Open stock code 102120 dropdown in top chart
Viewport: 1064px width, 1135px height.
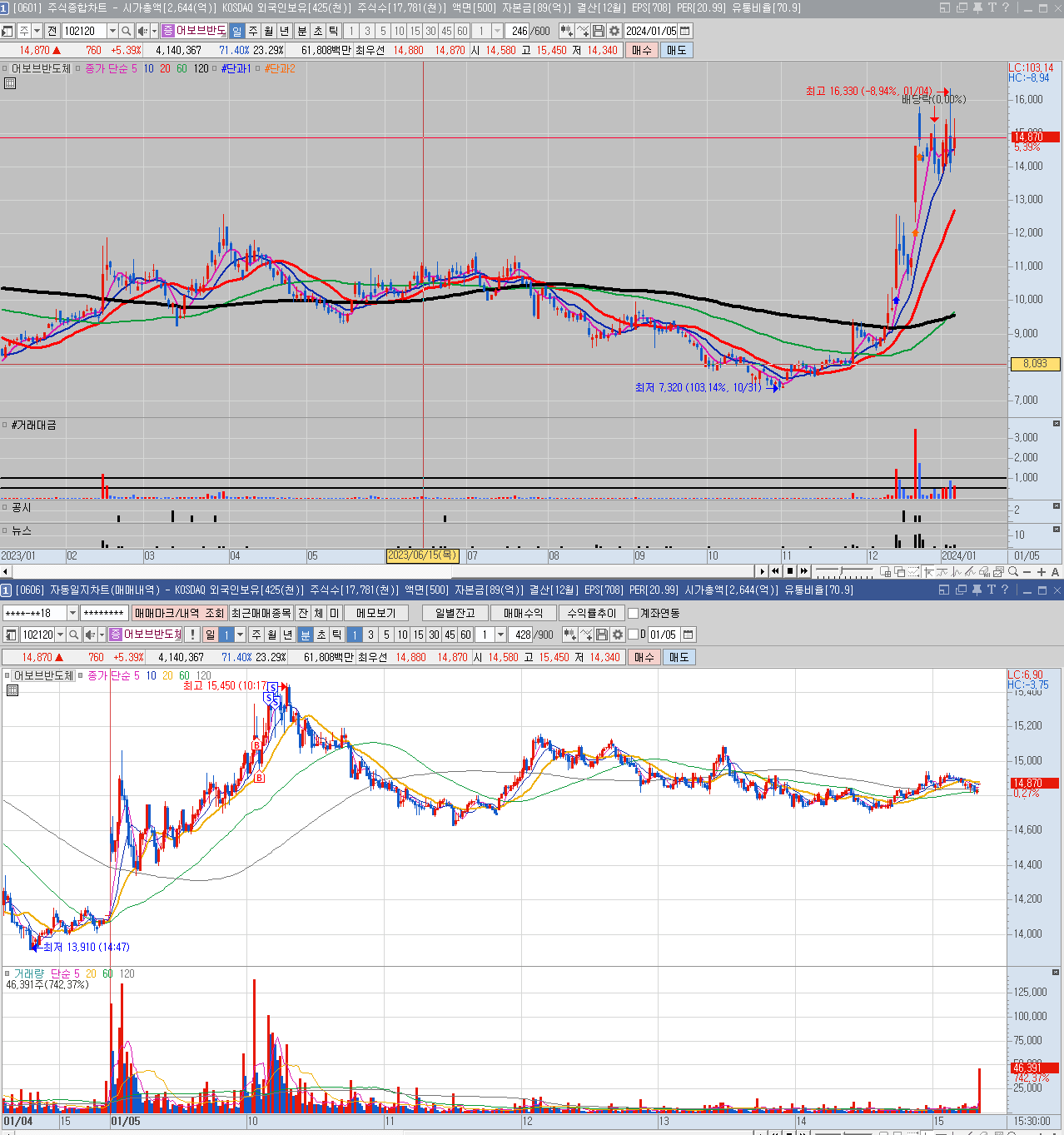coord(112,31)
